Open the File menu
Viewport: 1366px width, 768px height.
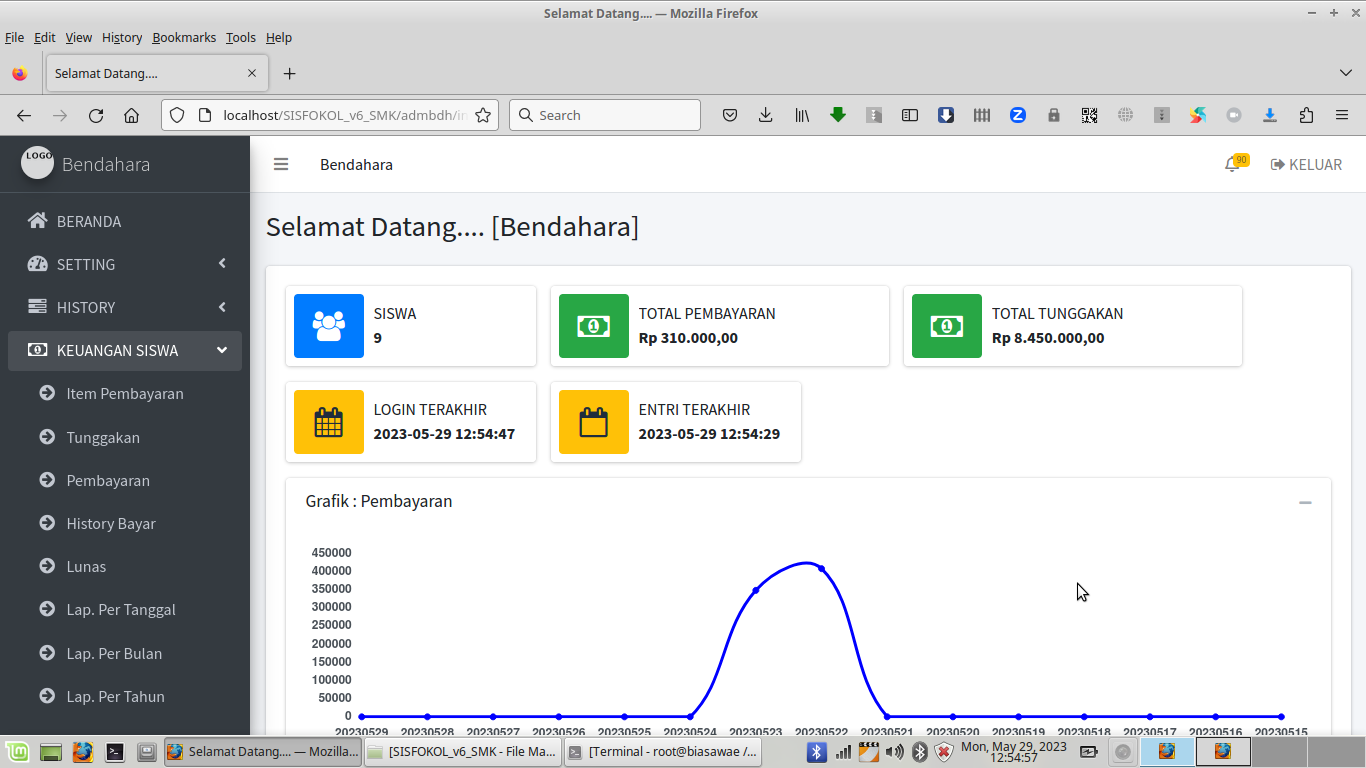pyautogui.click(x=15, y=37)
